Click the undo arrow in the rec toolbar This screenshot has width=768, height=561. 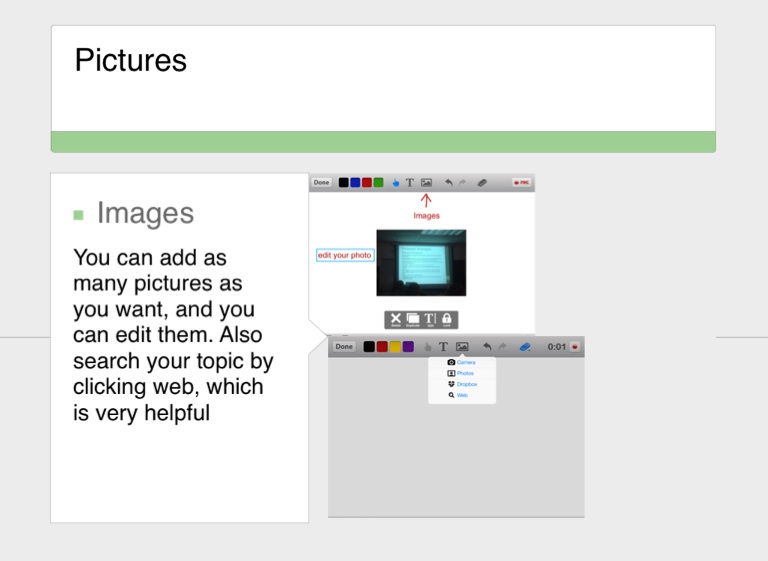coord(449,183)
